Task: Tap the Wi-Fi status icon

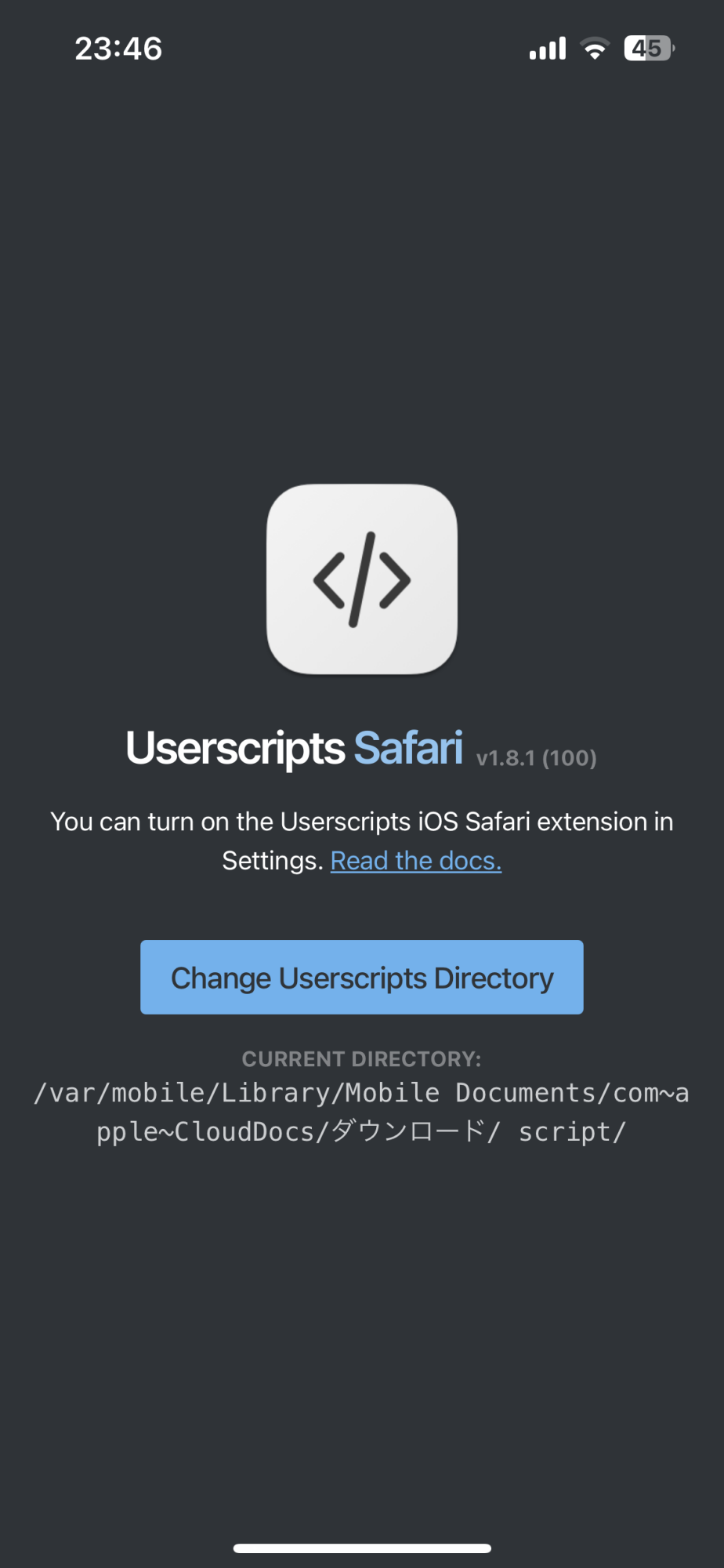Action: coord(595,49)
